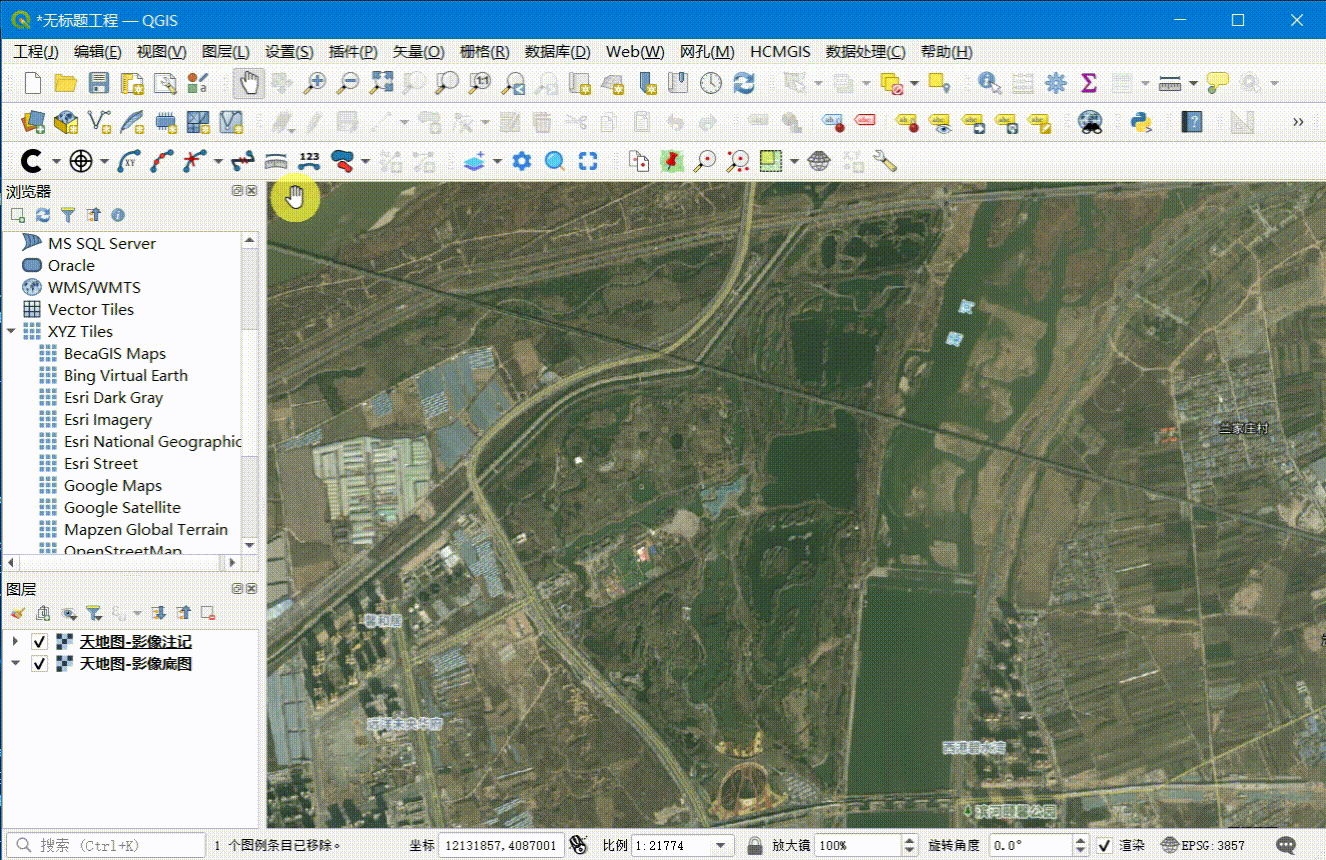Toggle visibility of 天地图-影像底图 layer

pyautogui.click(x=40, y=664)
